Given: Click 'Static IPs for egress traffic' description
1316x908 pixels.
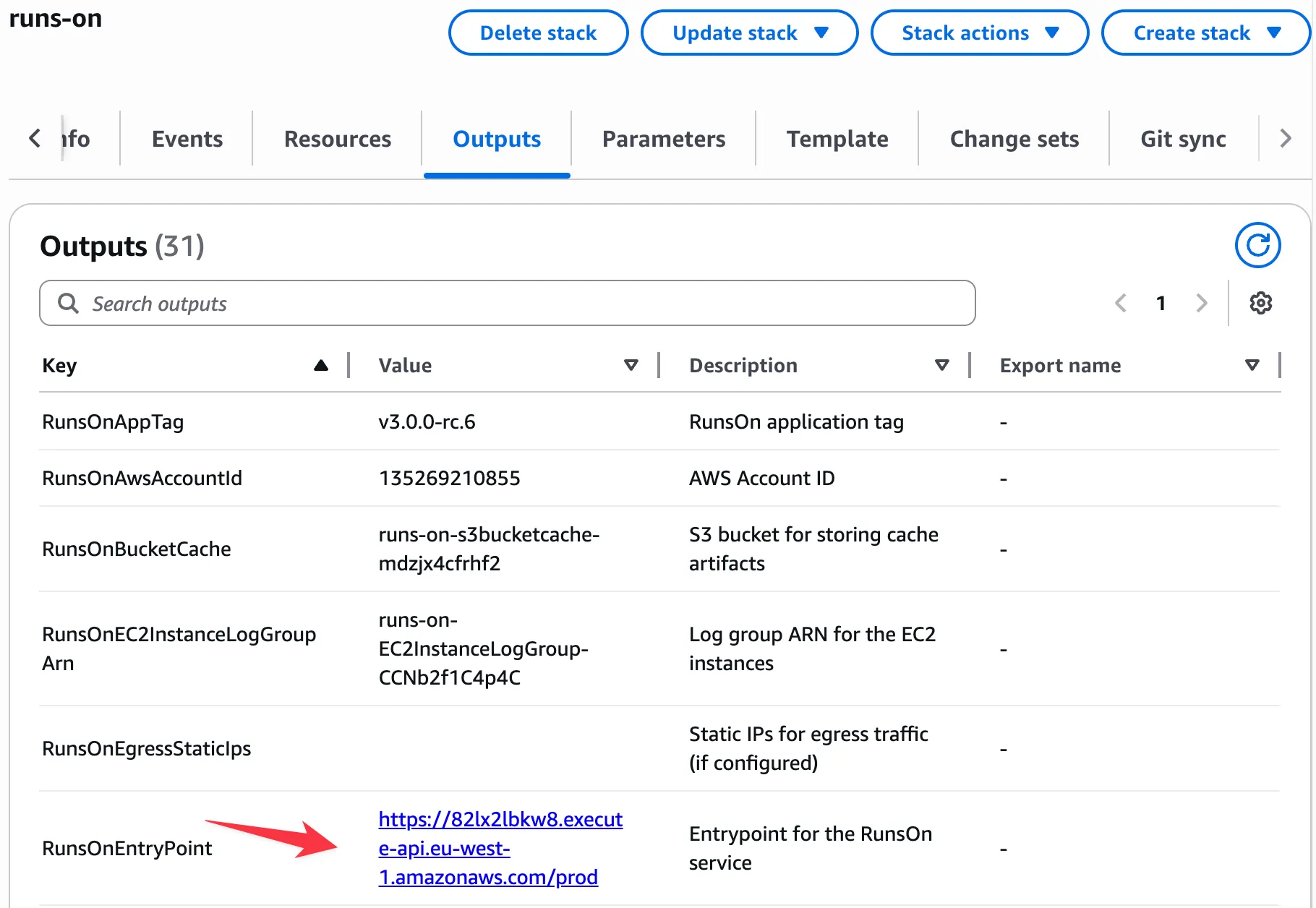Looking at the screenshot, I should (808, 748).
